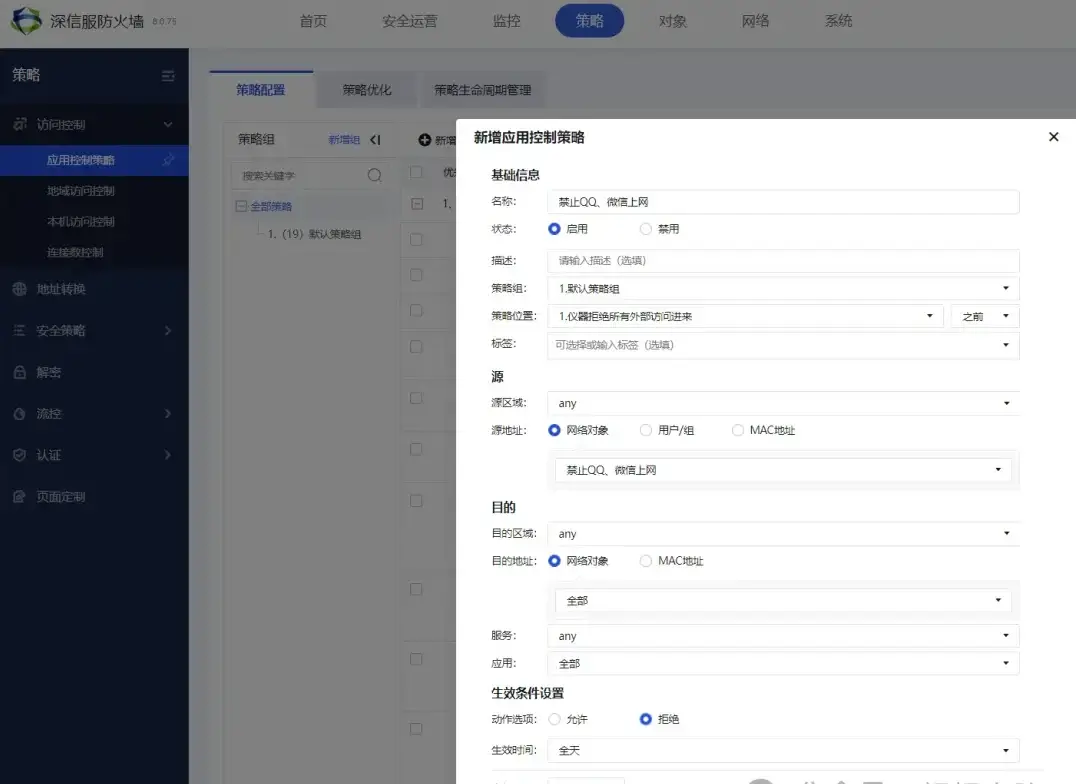The width and height of the screenshot is (1076, 784).
Task: Expand the 安全策略 sidebar chevron
Action: coord(168,331)
